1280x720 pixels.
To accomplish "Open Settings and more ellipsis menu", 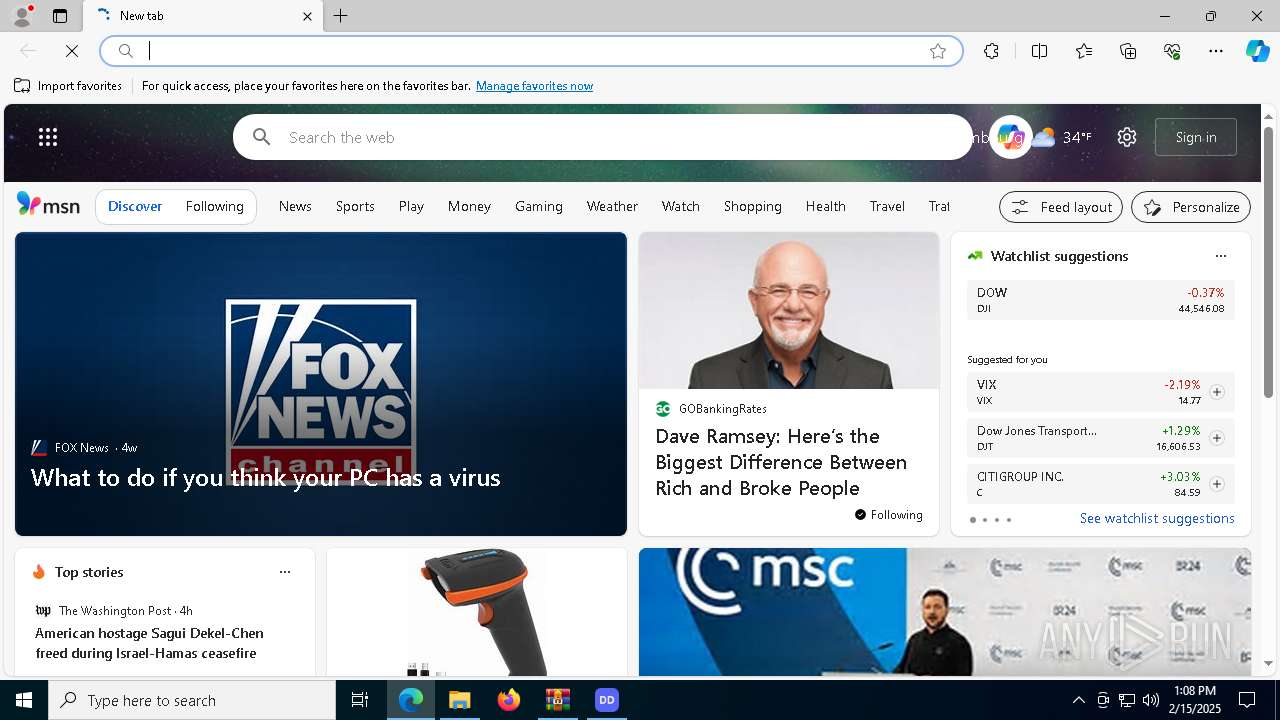I will pyautogui.click(x=1216, y=51).
